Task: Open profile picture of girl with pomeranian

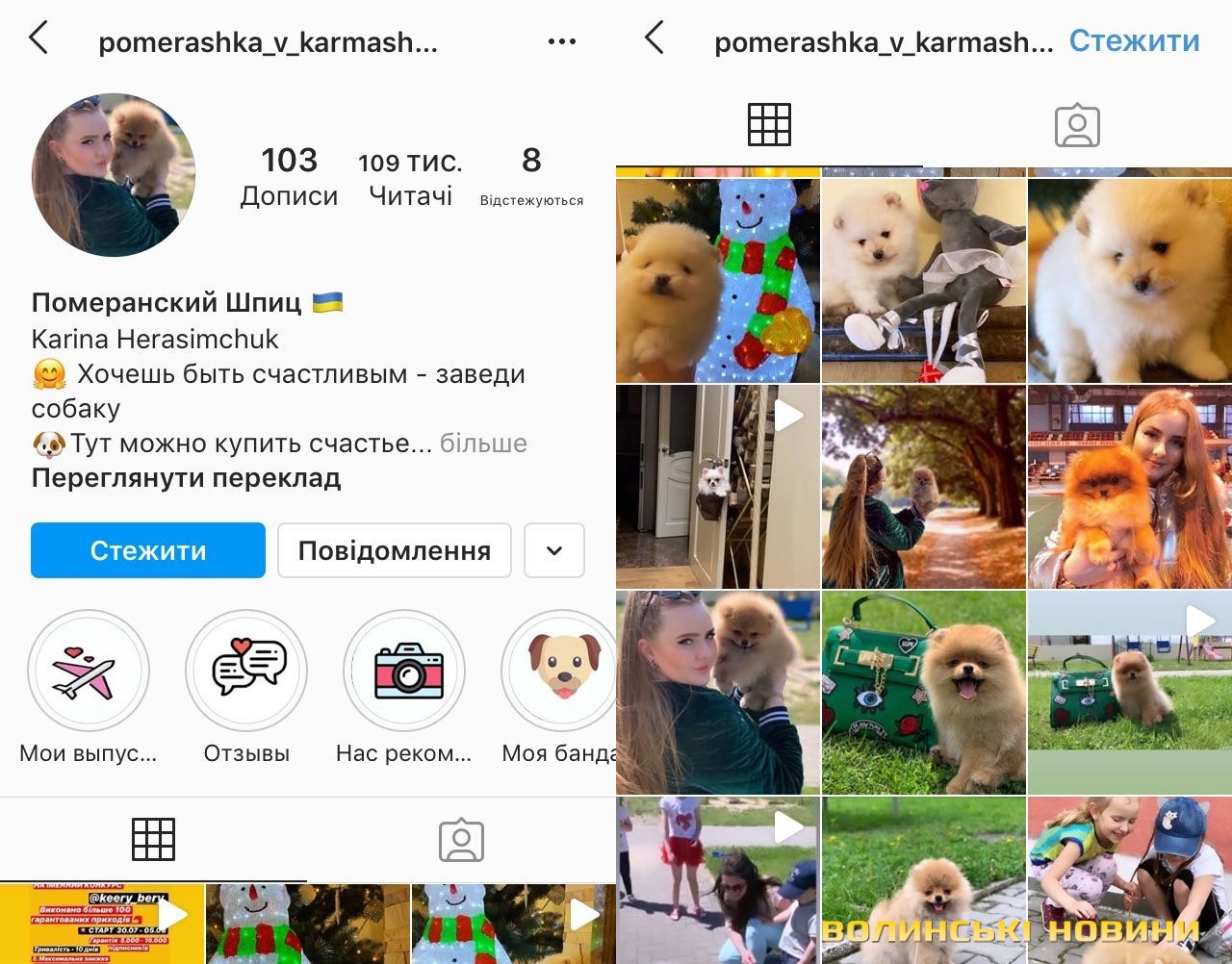Action: coord(114,175)
